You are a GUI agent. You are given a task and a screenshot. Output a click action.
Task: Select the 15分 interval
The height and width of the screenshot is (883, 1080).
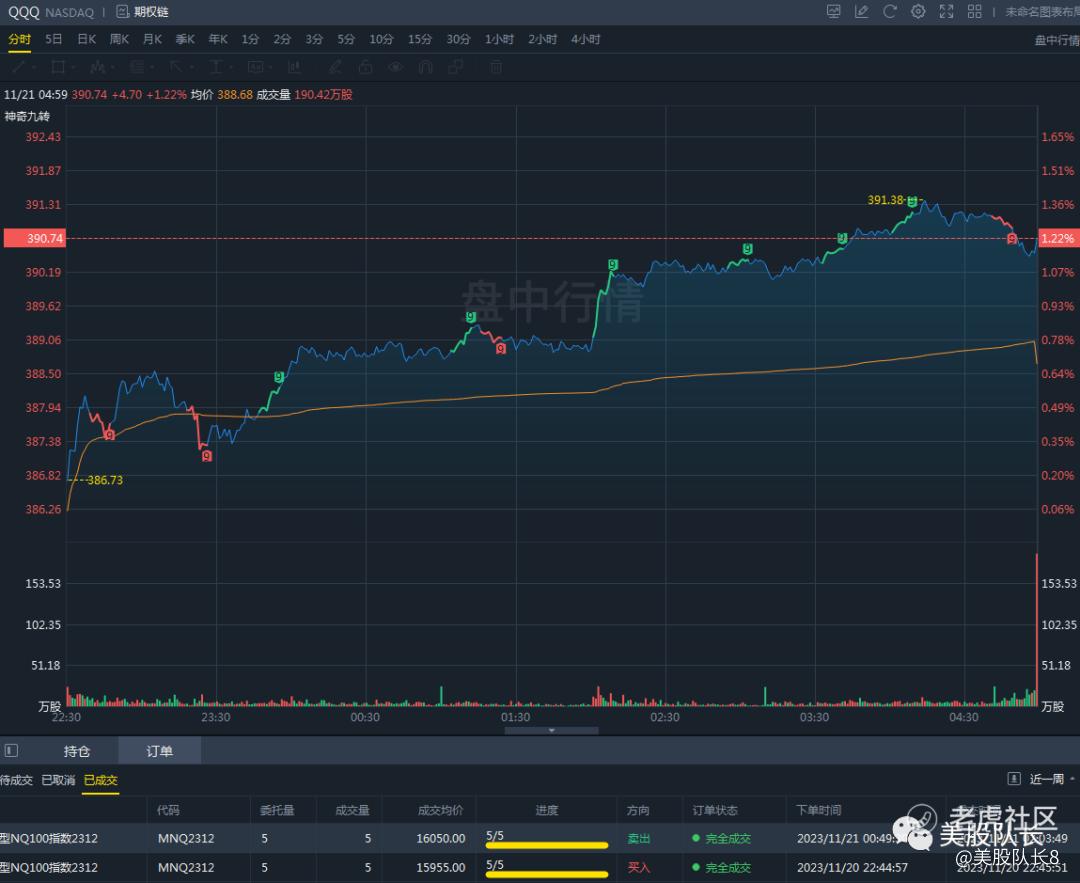pyautogui.click(x=419, y=39)
